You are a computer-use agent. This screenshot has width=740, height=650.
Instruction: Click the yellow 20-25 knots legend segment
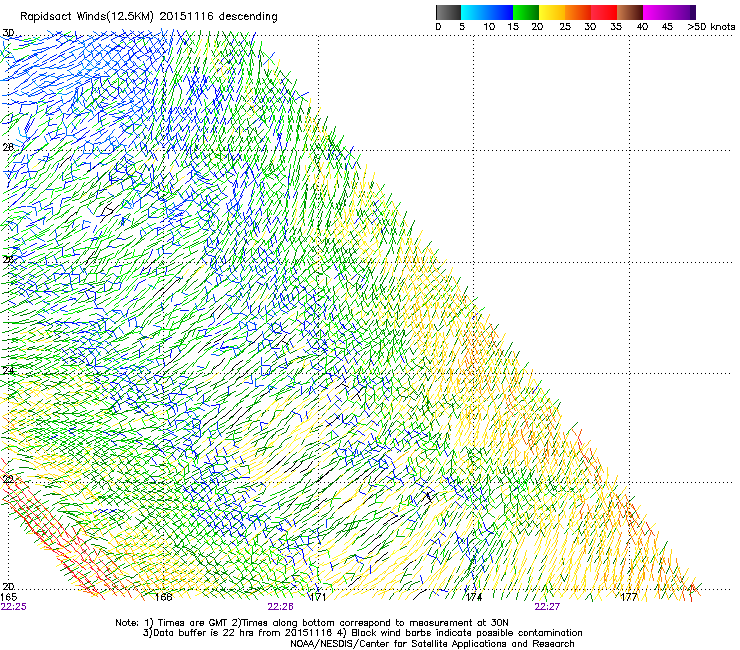pyautogui.click(x=552, y=12)
